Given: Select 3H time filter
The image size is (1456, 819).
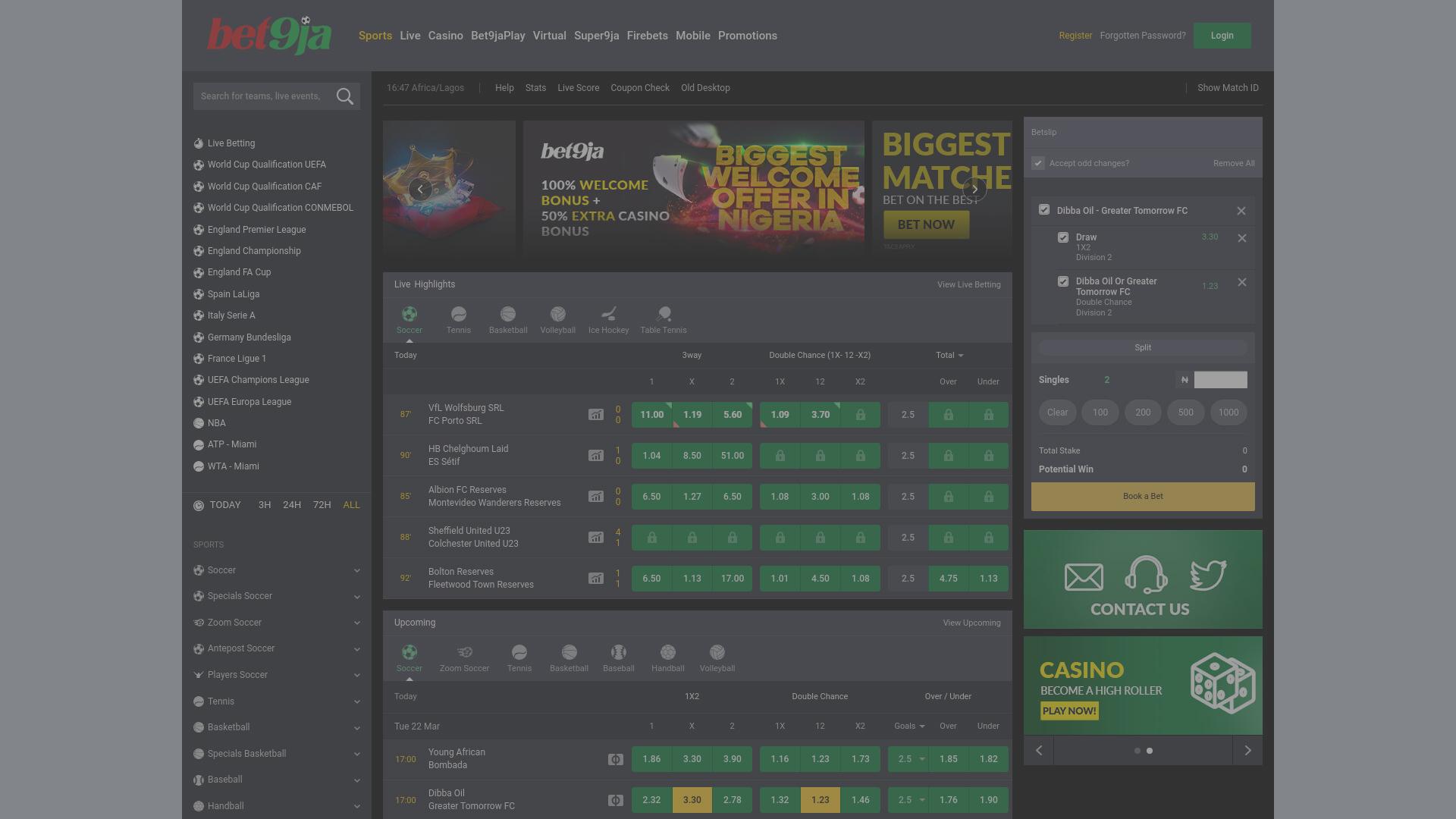Looking at the screenshot, I should tap(265, 505).
